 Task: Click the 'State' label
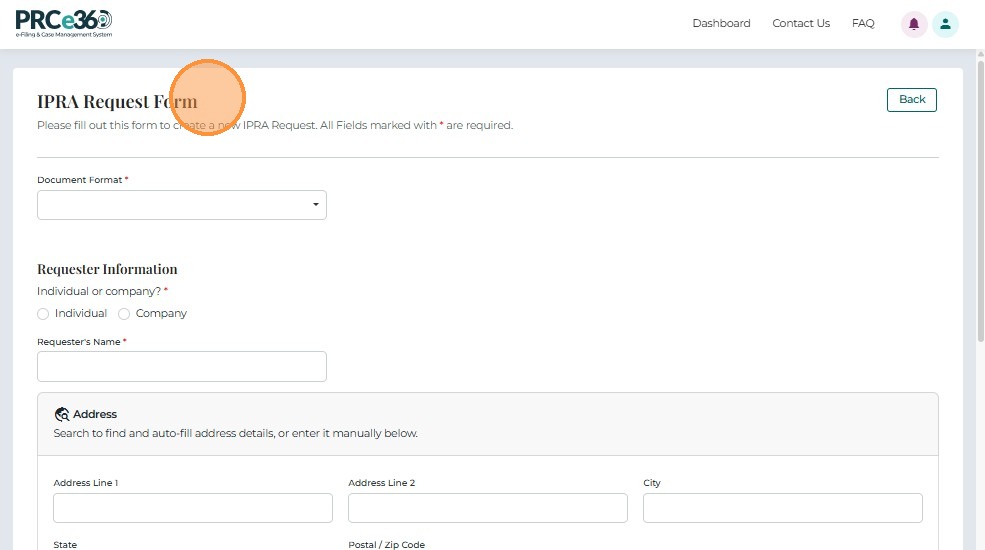(x=65, y=544)
